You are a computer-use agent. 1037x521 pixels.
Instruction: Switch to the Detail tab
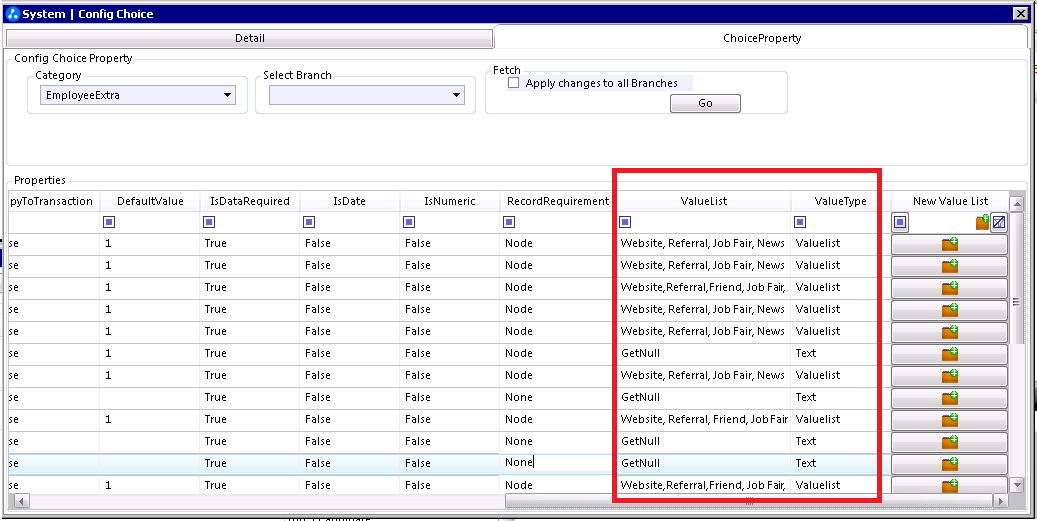249,38
